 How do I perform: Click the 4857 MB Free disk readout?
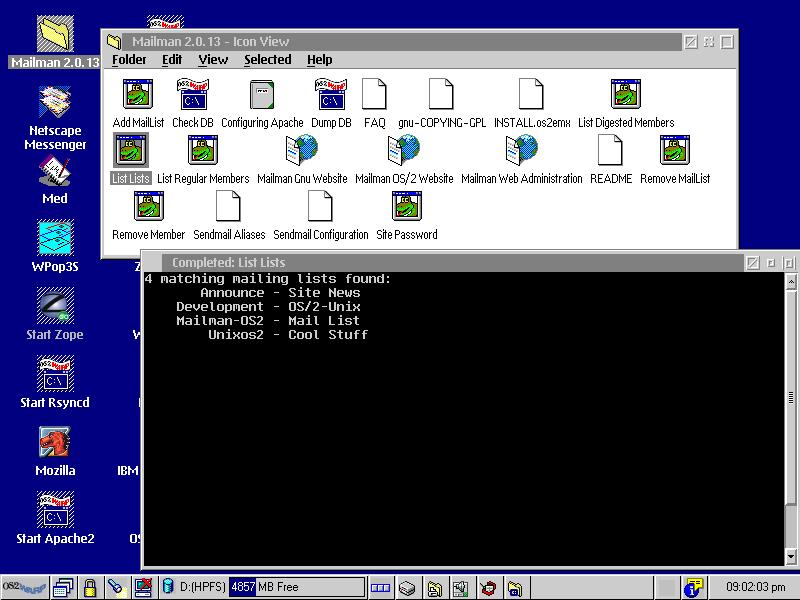(x=296, y=587)
